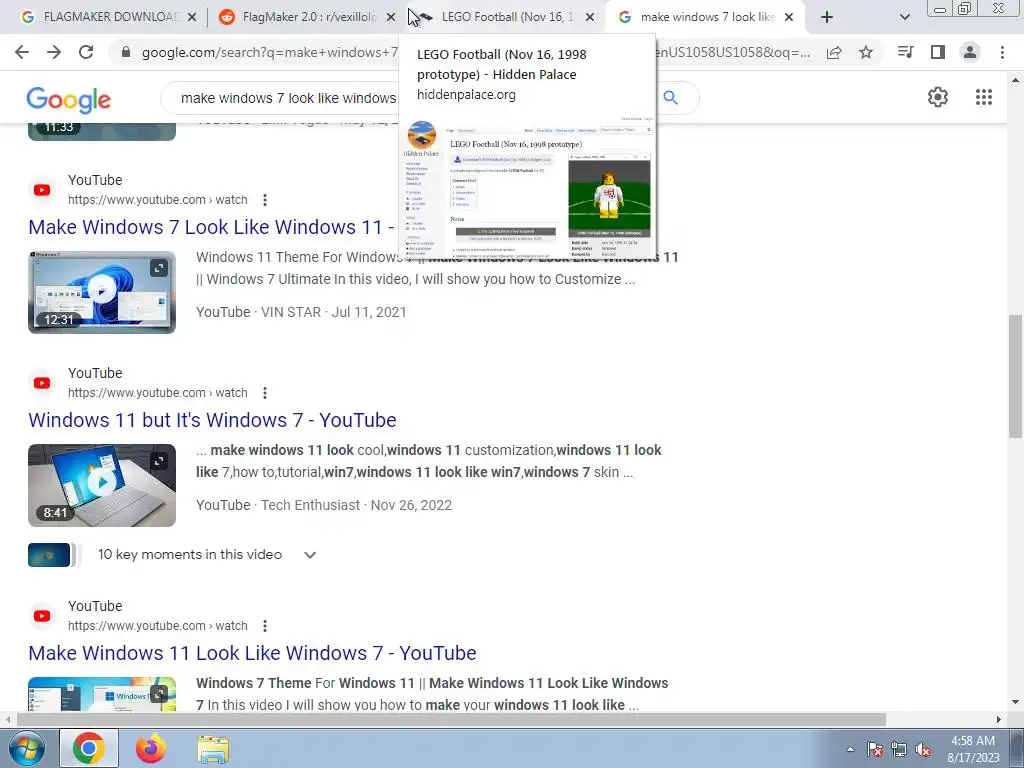
Task: Open 'Make Windows 11 Look Like Windows 7' link
Action: [x=252, y=653]
